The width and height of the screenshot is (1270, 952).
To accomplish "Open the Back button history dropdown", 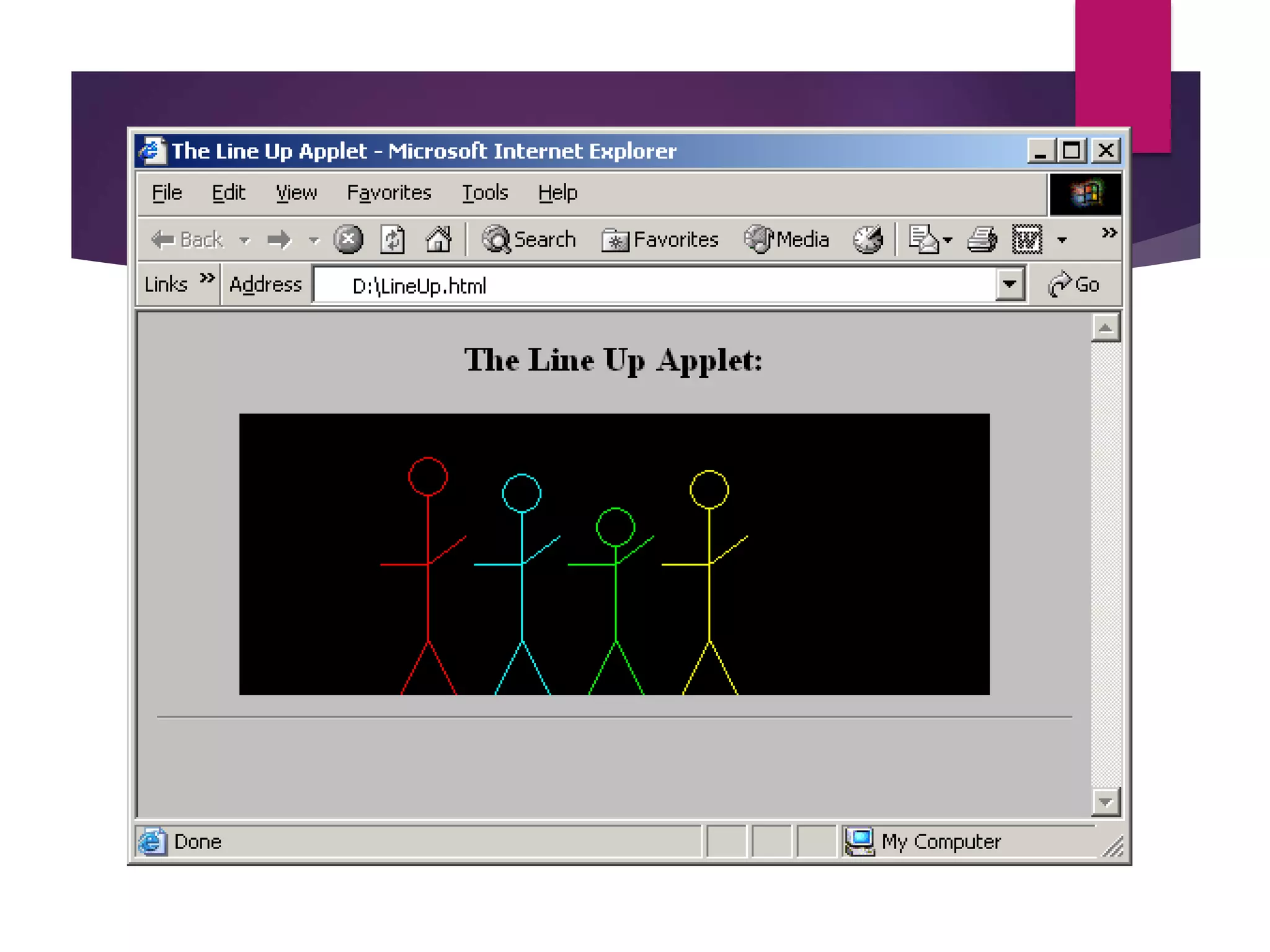I will 245,240.
